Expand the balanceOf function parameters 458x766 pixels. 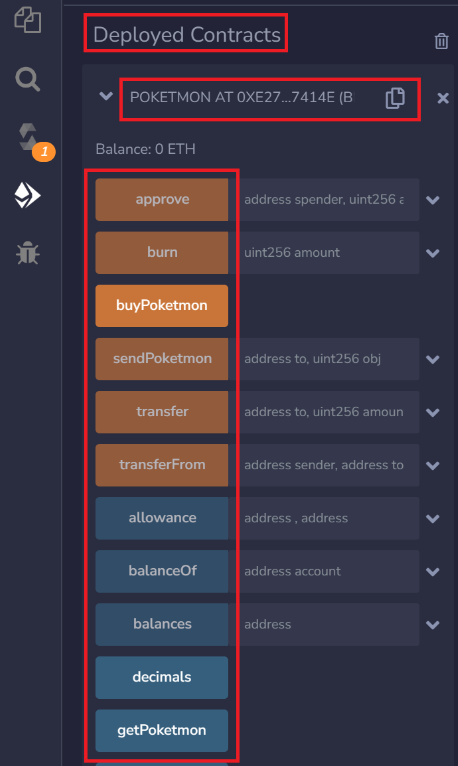[433, 572]
